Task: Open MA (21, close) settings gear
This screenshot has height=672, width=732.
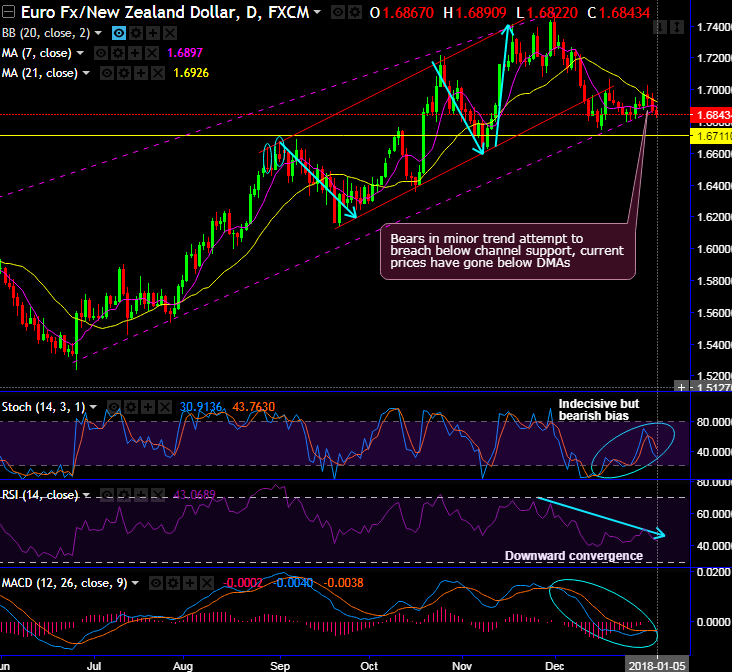Action: pyautogui.click(x=124, y=73)
